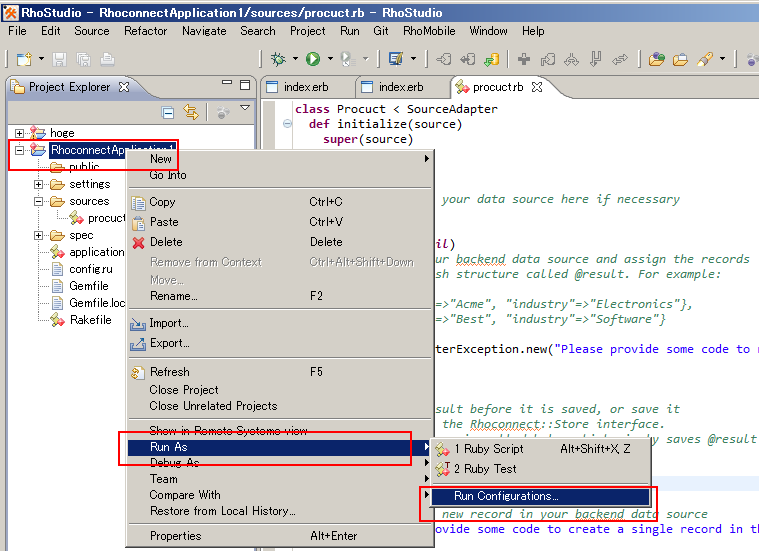Screen dimensions: 759x551
Task: Open the Window menu
Action: (x=488, y=31)
